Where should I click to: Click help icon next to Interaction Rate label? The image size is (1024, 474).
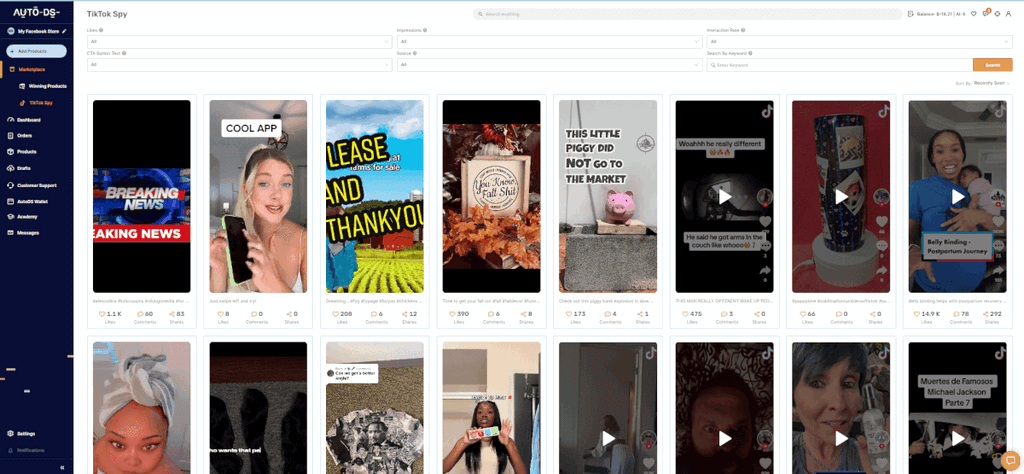[743, 30]
